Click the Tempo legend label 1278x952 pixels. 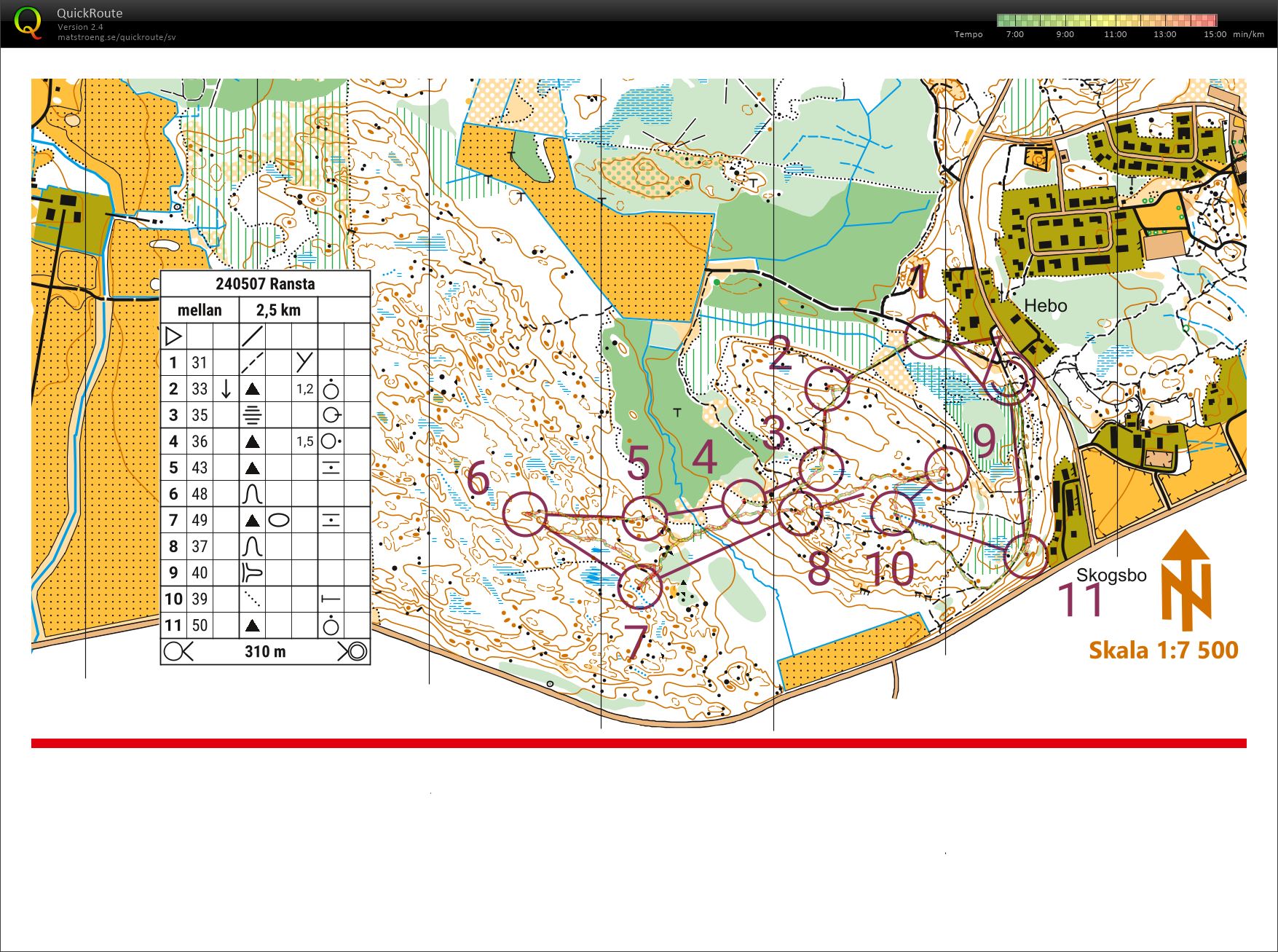click(969, 34)
